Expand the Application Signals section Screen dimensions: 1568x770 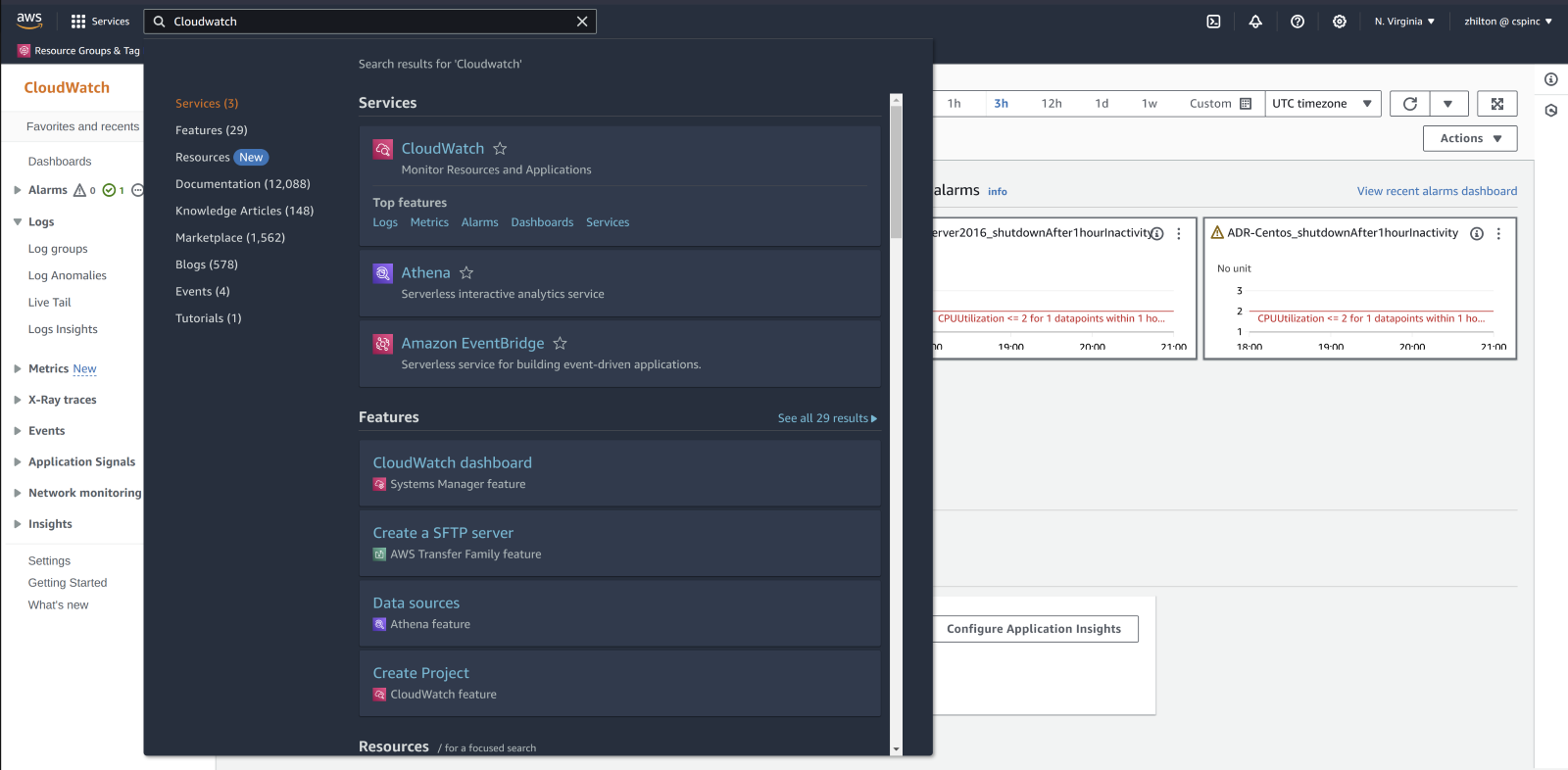[x=18, y=462]
